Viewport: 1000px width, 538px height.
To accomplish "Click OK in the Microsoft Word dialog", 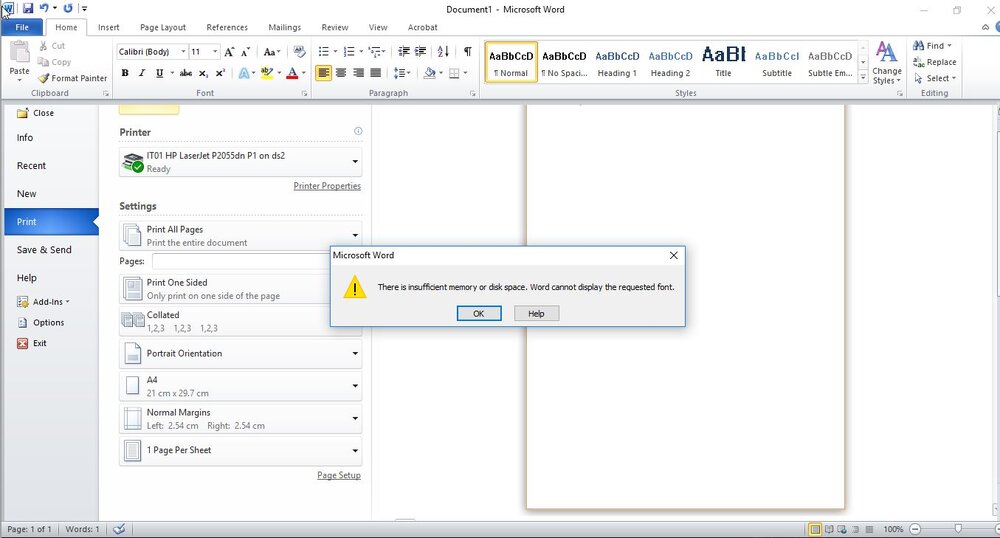I will point(479,314).
